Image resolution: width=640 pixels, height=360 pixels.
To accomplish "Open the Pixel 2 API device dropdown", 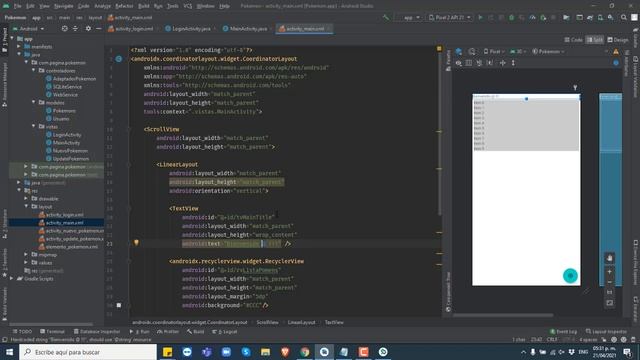I will [x=449, y=18].
